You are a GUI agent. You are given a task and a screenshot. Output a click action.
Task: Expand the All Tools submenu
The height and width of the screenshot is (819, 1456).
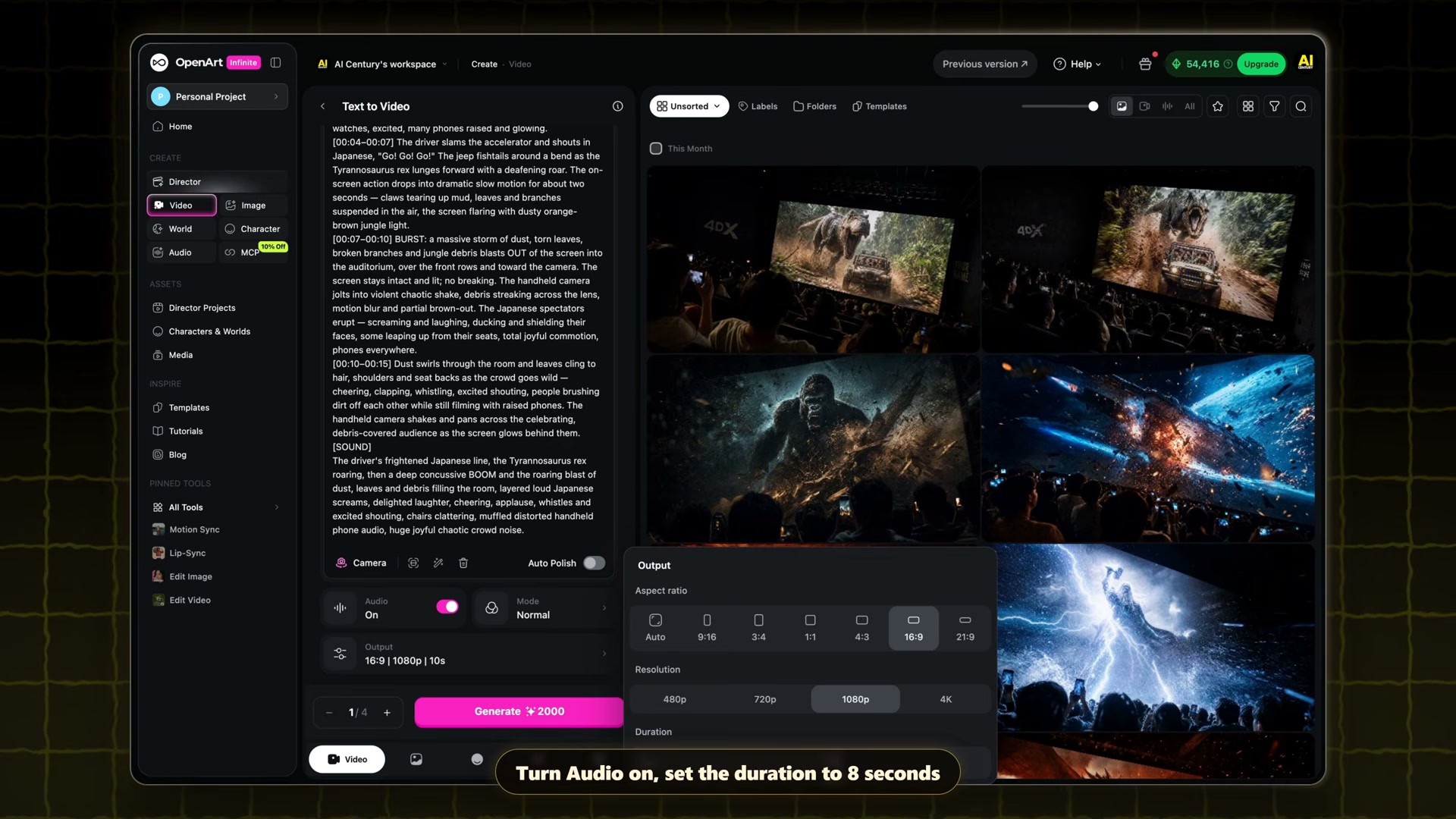click(x=217, y=507)
